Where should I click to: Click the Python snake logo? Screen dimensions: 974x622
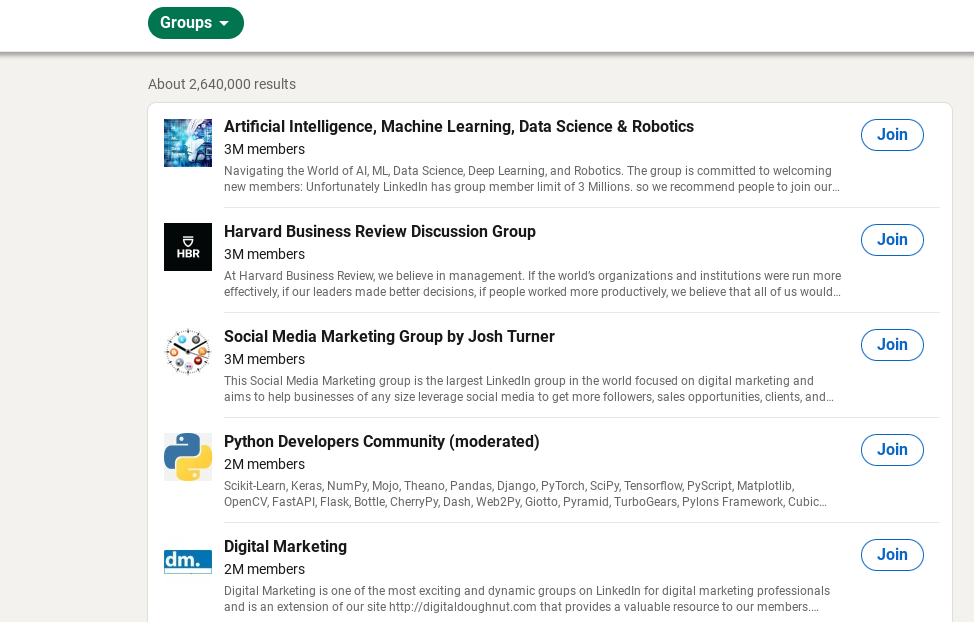tap(188, 457)
